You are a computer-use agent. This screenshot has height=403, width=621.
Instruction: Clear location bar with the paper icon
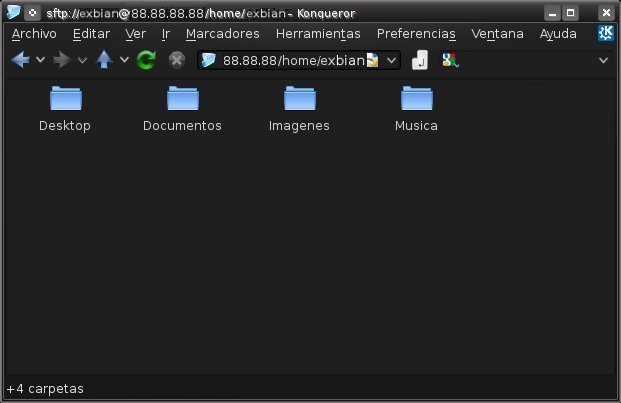pos(372,61)
